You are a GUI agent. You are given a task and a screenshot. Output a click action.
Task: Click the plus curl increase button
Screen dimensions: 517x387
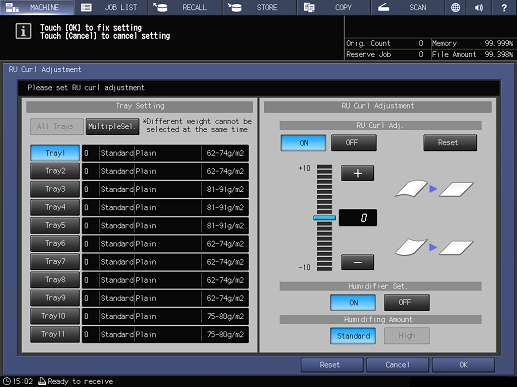click(357, 173)
